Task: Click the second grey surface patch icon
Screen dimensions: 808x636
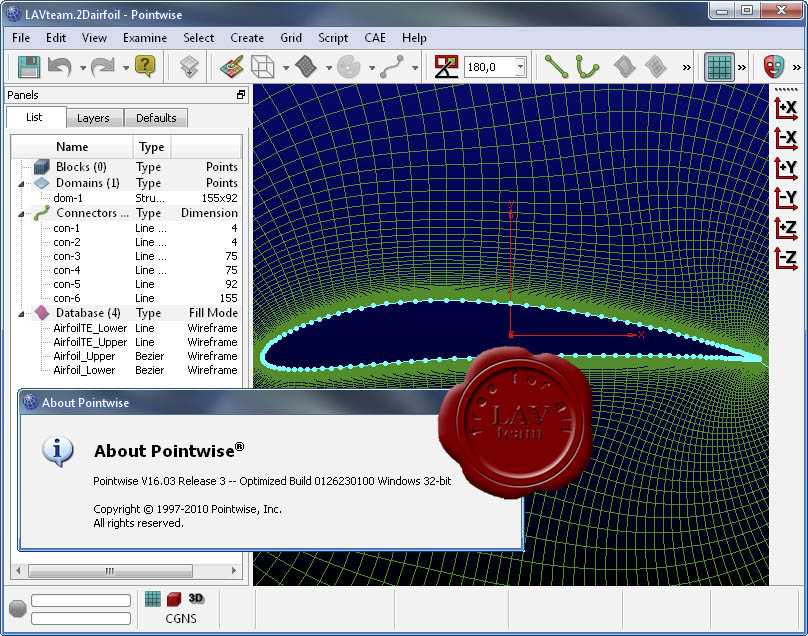Action: pyautogui.click(x=655, y=67)
